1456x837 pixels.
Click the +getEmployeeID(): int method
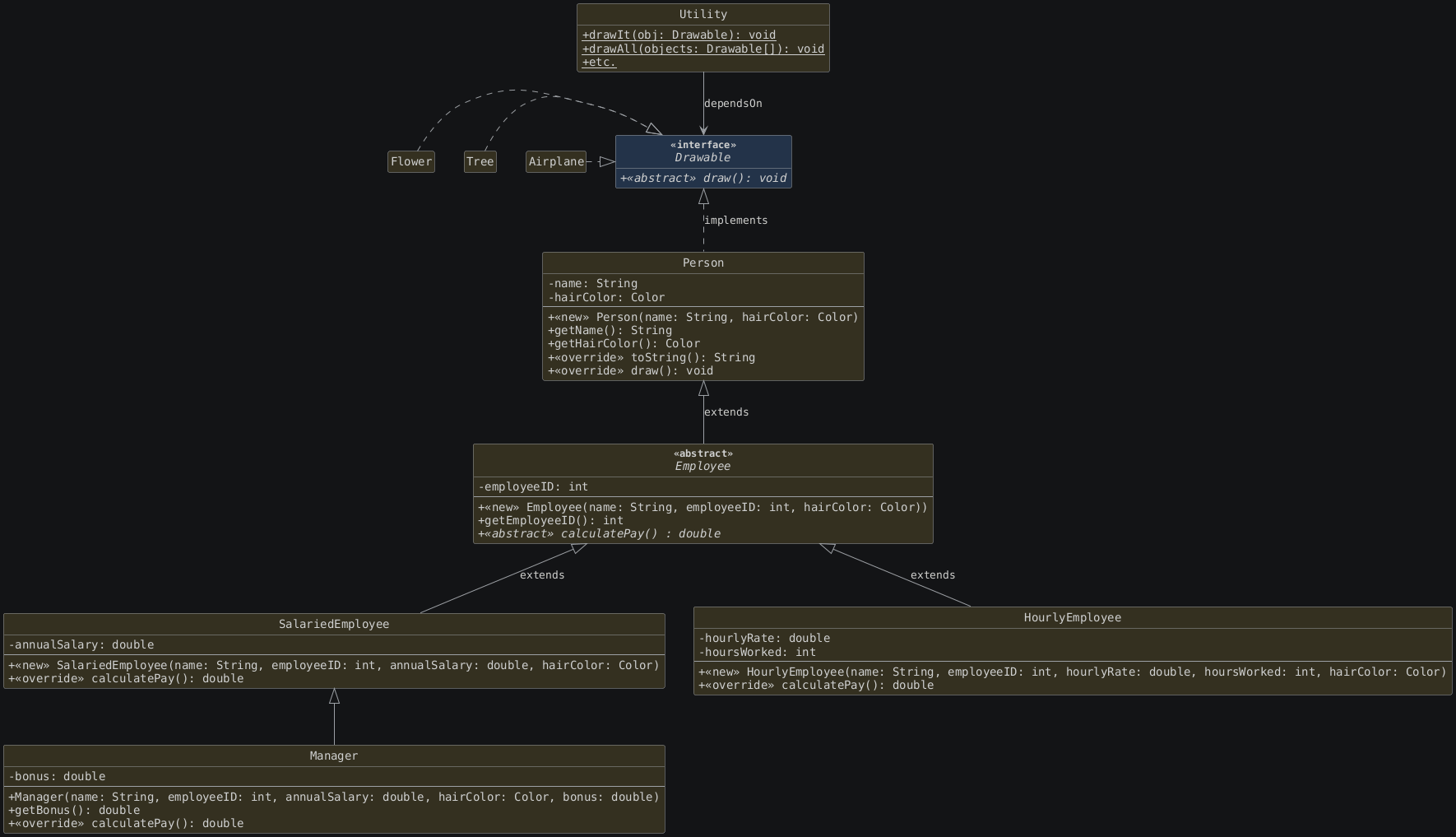(551, 520)
